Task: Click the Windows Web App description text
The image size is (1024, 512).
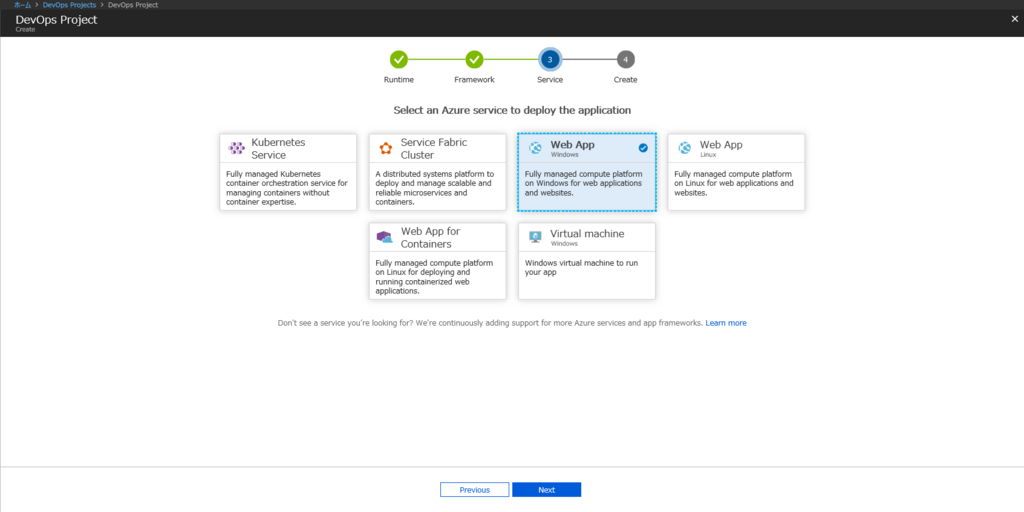Action: tap(584, 183)
